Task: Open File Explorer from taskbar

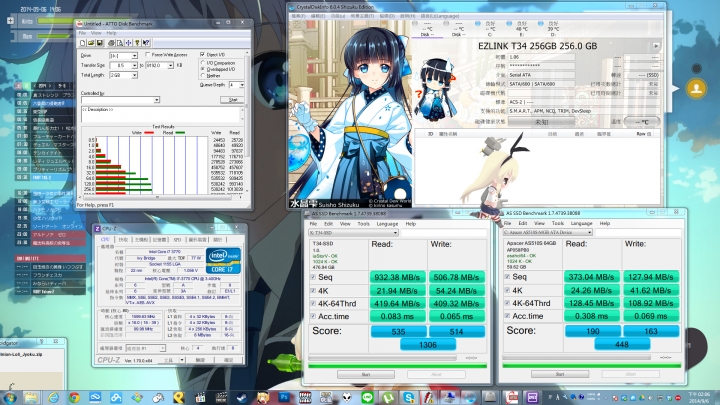Action: [31, 397]
